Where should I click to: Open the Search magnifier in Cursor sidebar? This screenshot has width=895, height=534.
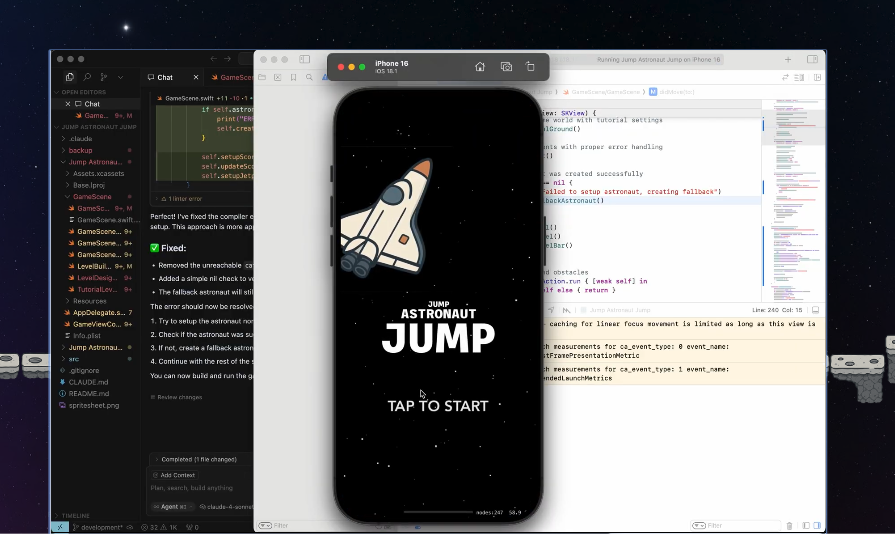87,77
